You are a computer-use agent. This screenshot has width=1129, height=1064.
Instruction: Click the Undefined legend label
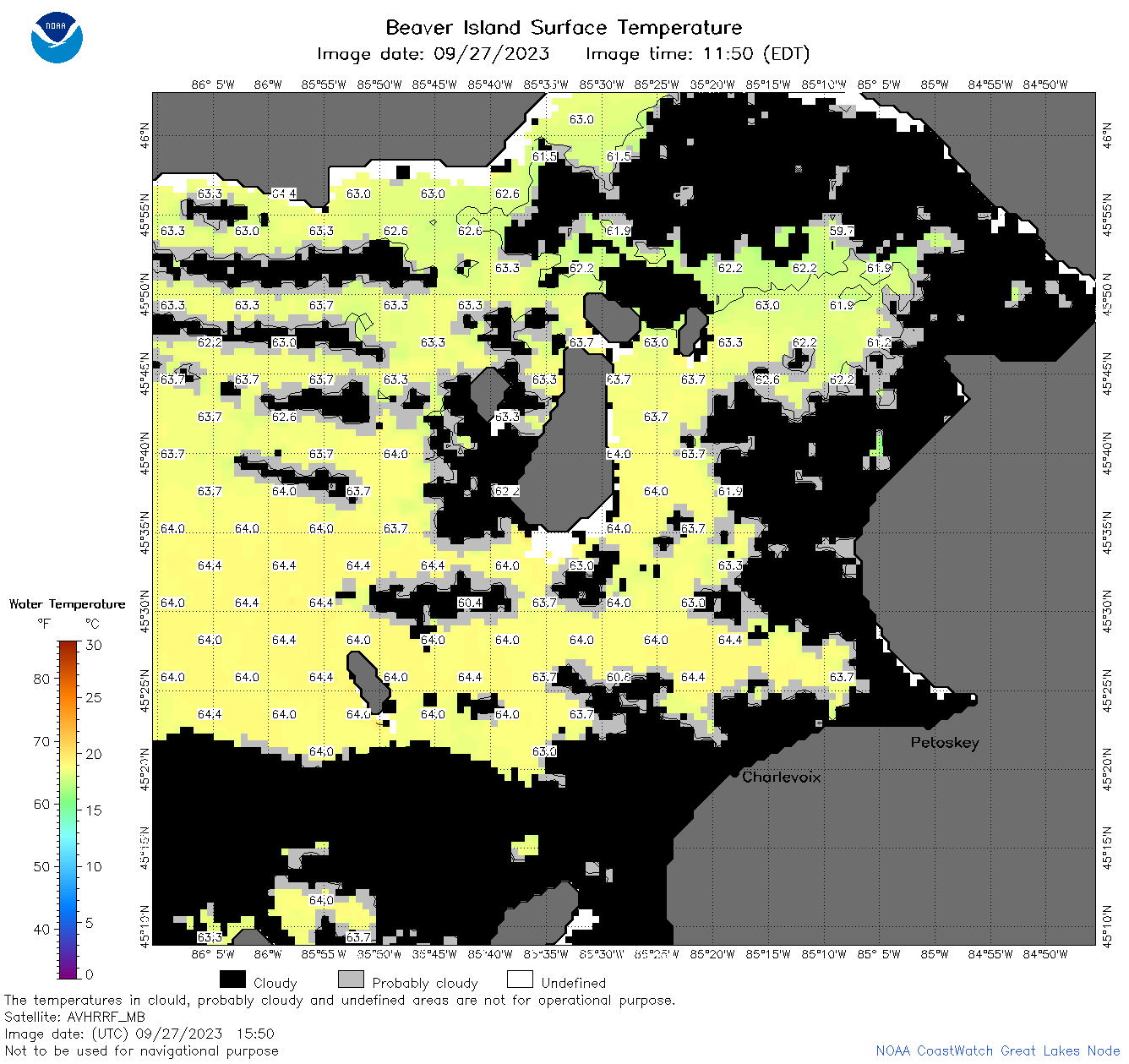[574, 983]
